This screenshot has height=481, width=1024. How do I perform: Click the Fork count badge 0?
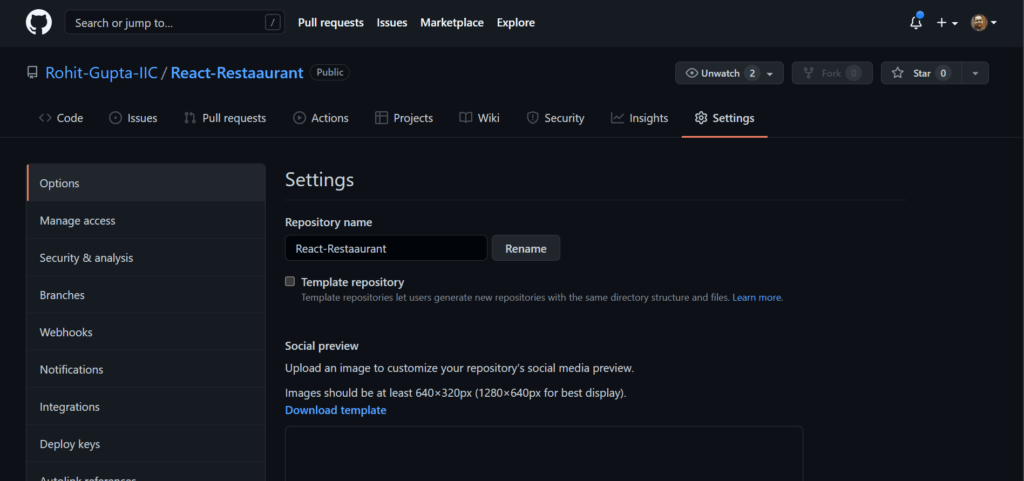click(x=854, y=73)
